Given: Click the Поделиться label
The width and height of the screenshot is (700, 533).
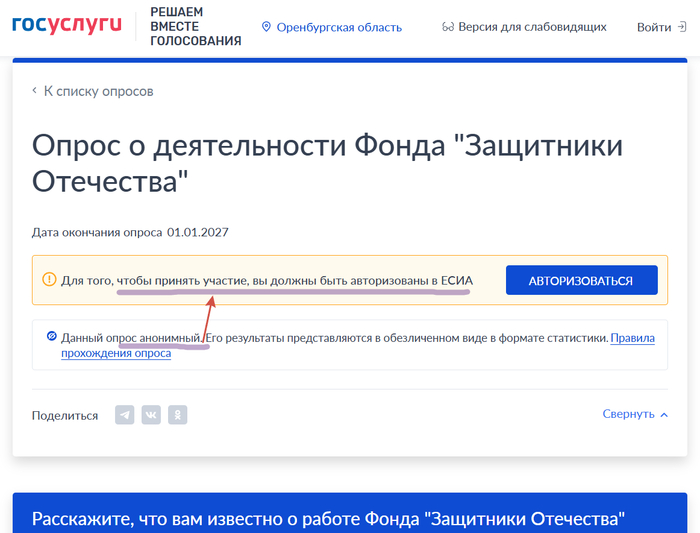Looking at the screenshot, I should [65, 416].
